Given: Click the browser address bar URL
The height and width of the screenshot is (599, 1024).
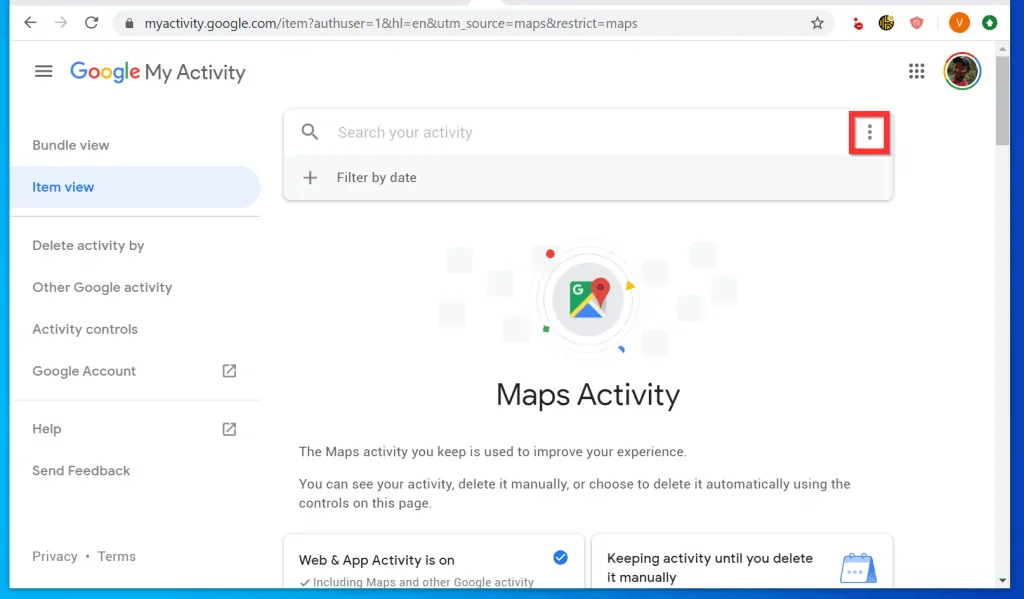Looking at the screenshot, I should coord(391,24).
